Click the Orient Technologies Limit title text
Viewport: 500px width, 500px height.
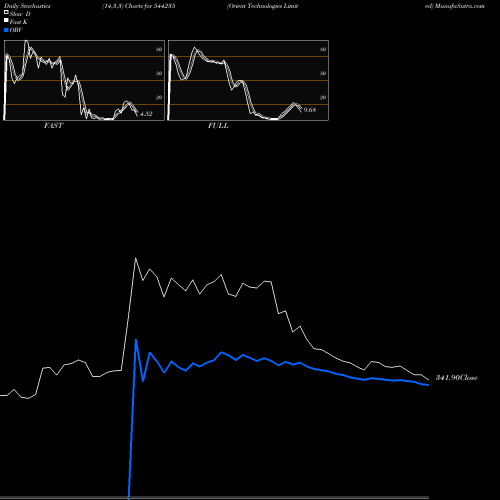pos(263,6)
